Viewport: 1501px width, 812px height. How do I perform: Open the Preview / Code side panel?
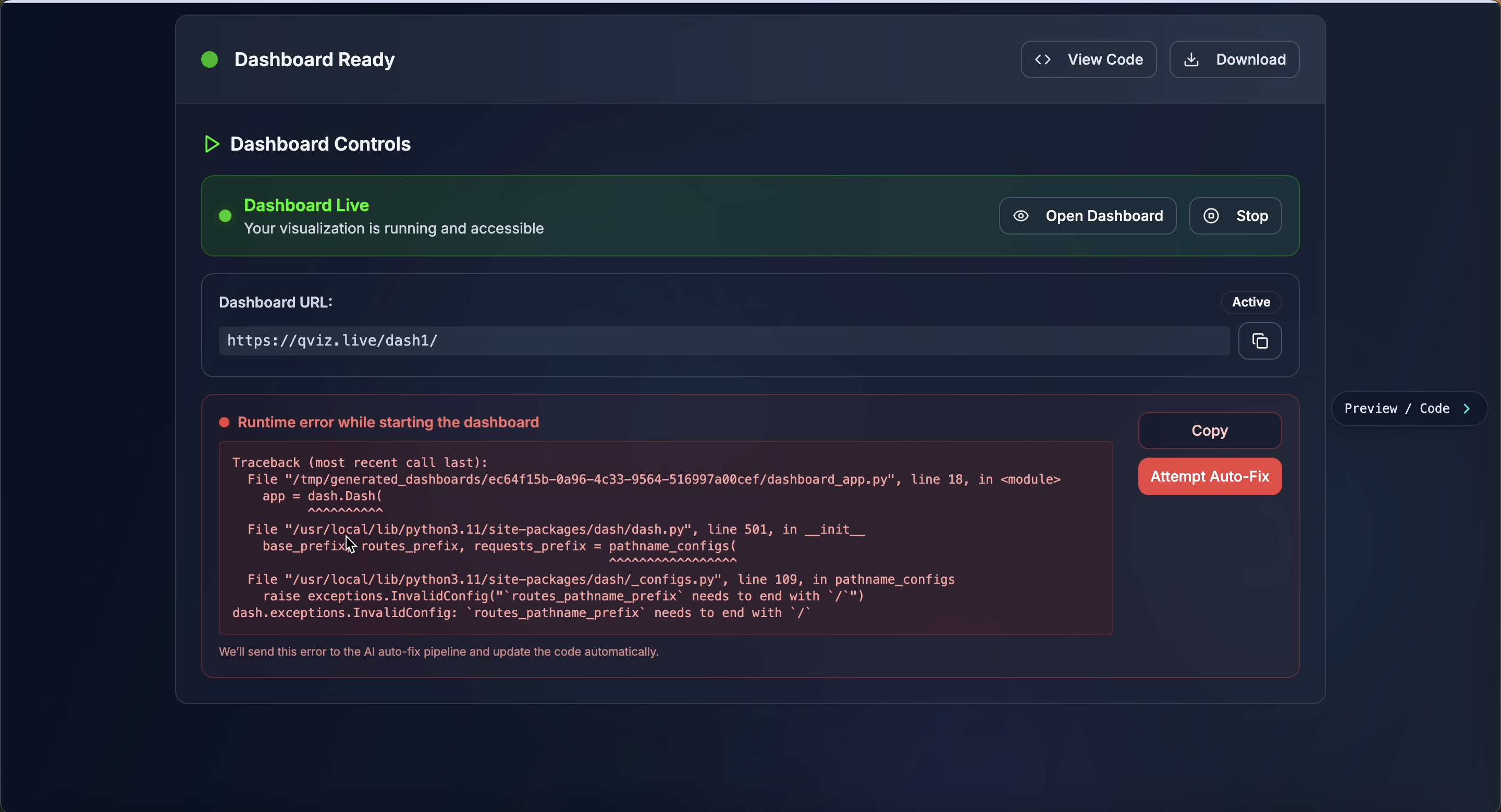(x=1397, y=409)
